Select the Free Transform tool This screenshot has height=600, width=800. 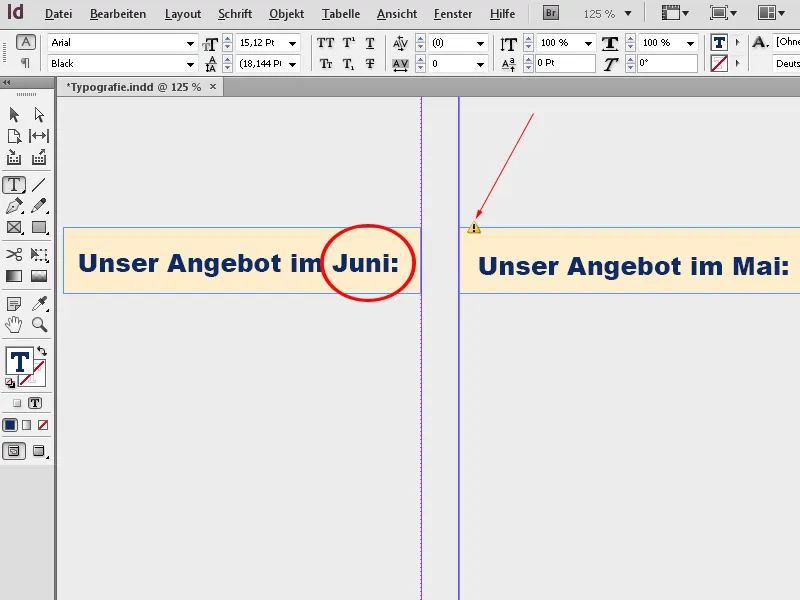click(39, 255)
